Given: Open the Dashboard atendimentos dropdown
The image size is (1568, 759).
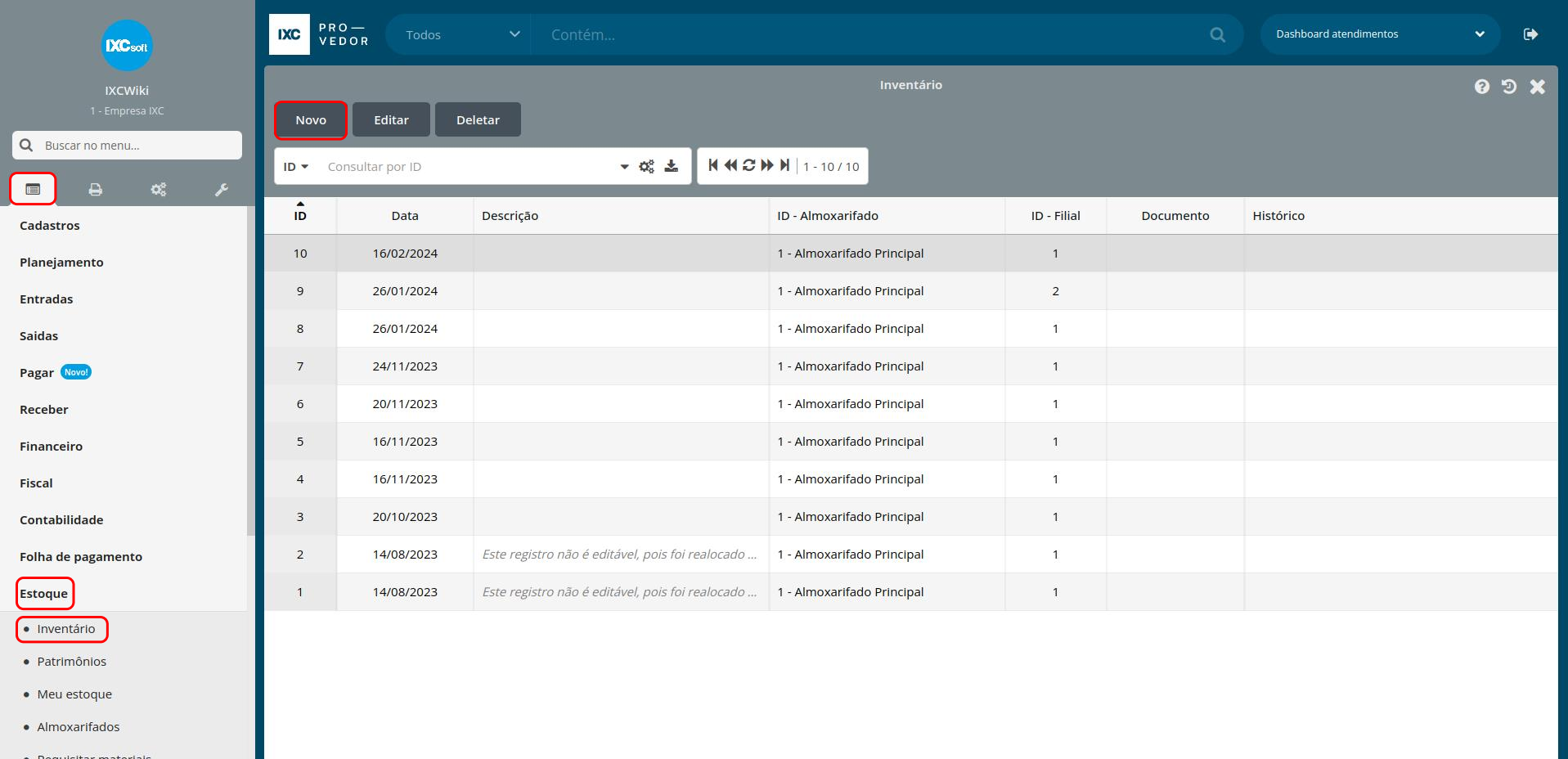Looking at the screenshot, I should click(1380, 34).
